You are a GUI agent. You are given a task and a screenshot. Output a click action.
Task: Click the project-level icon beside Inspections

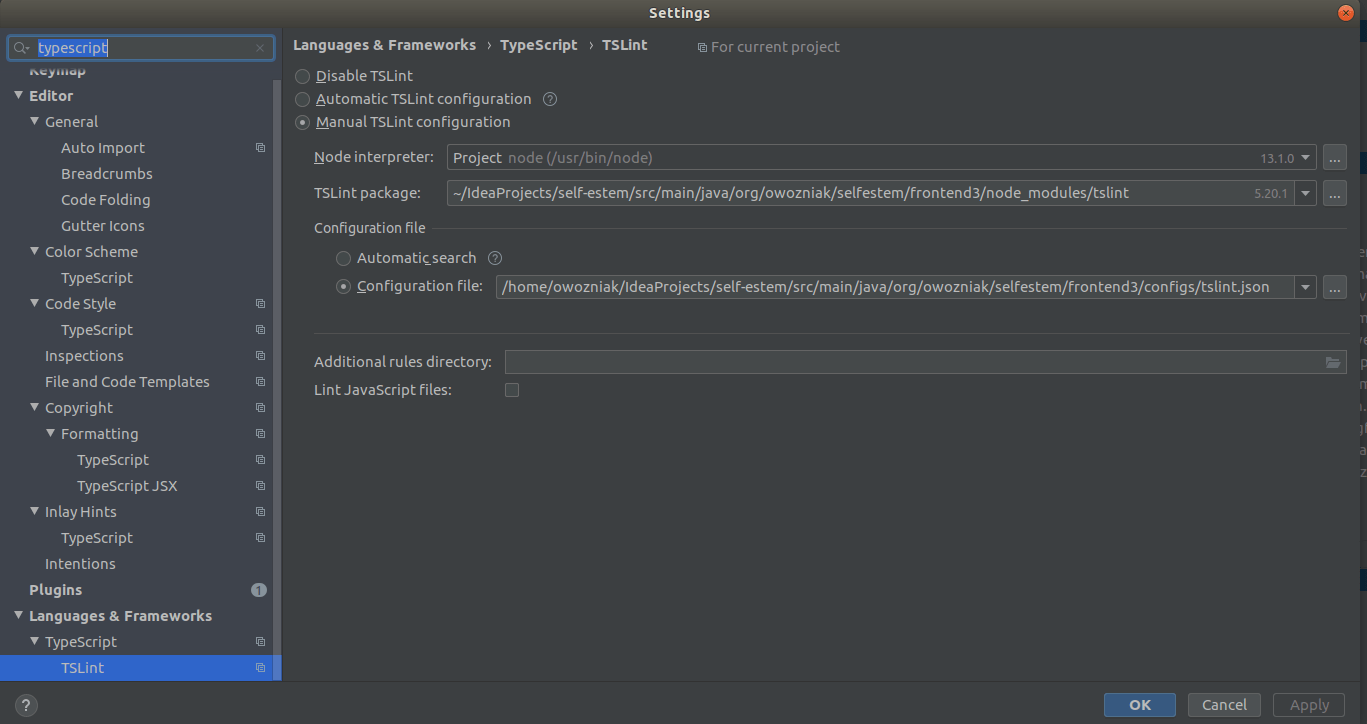(260, 356)
